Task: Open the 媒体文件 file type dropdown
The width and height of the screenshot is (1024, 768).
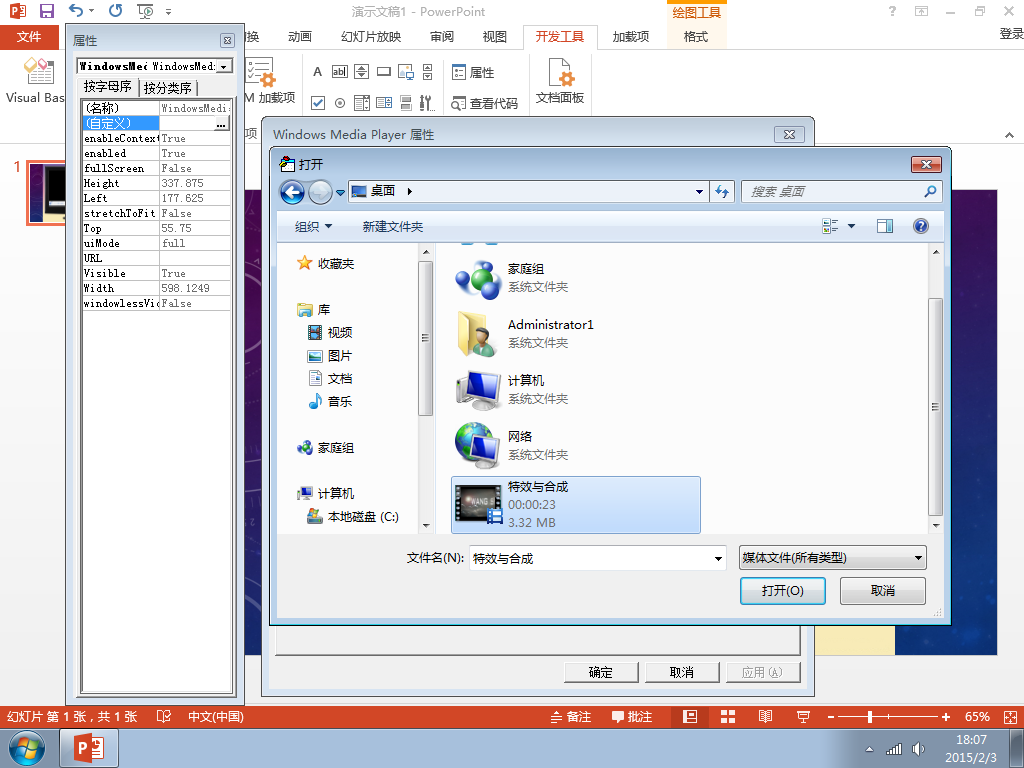Action: click(x=833, y=558)
